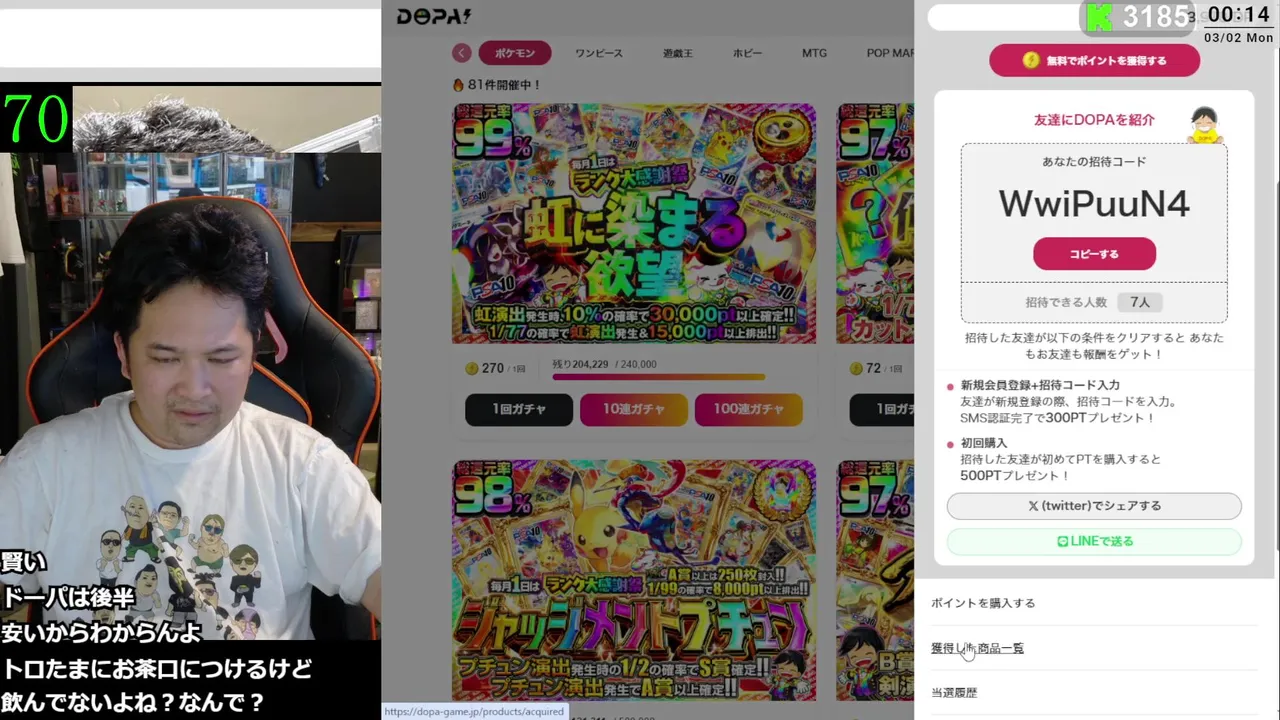Share via X (twitter)でシェアする button
Image resolution: width=1280 pixels, height=720 pixels.
coord(1094,506)
